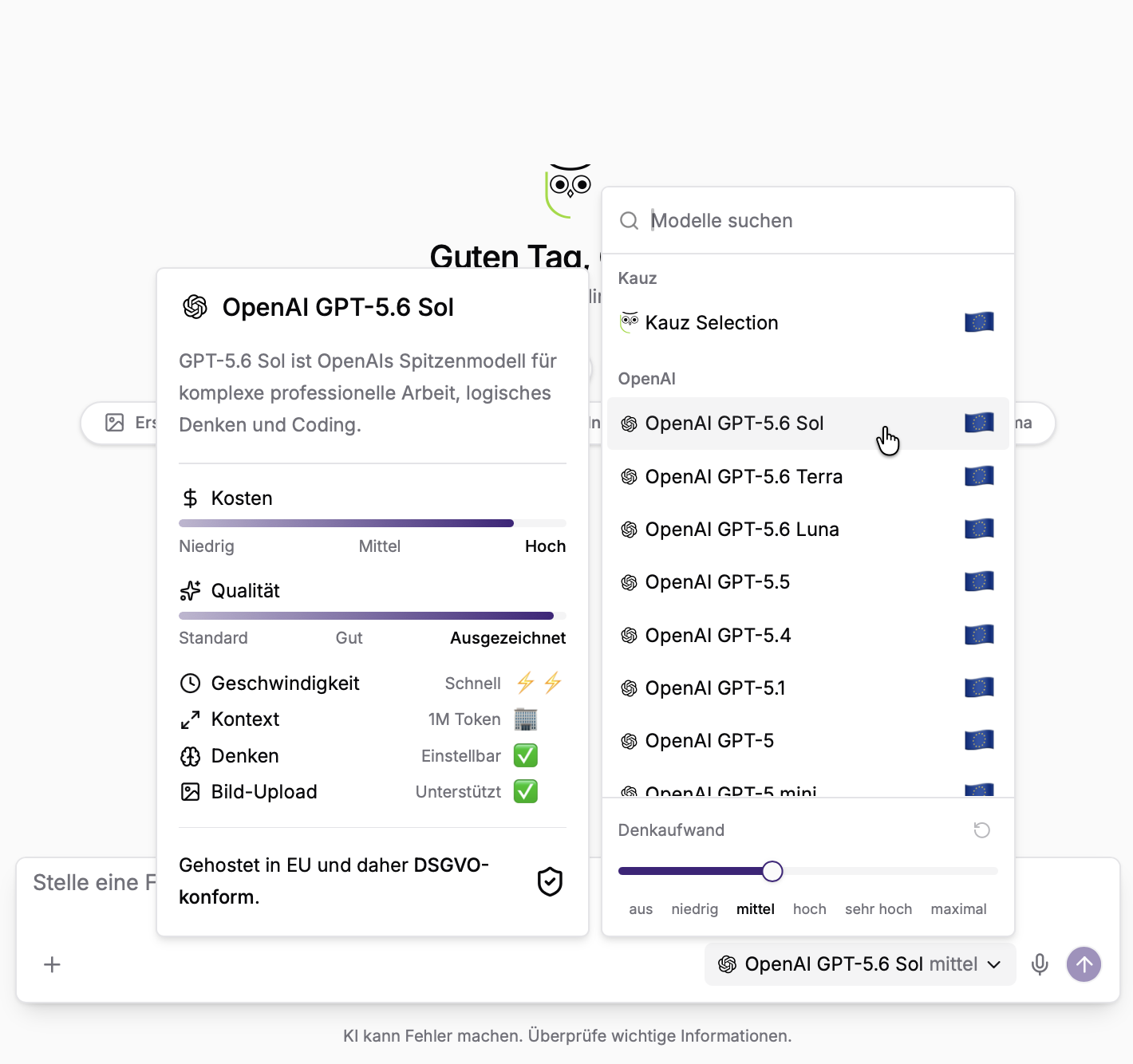Screen dimensions: 1133x1064
Task: Select OpenAI GPT-5.6 Terra
Action: click(808, 476)
